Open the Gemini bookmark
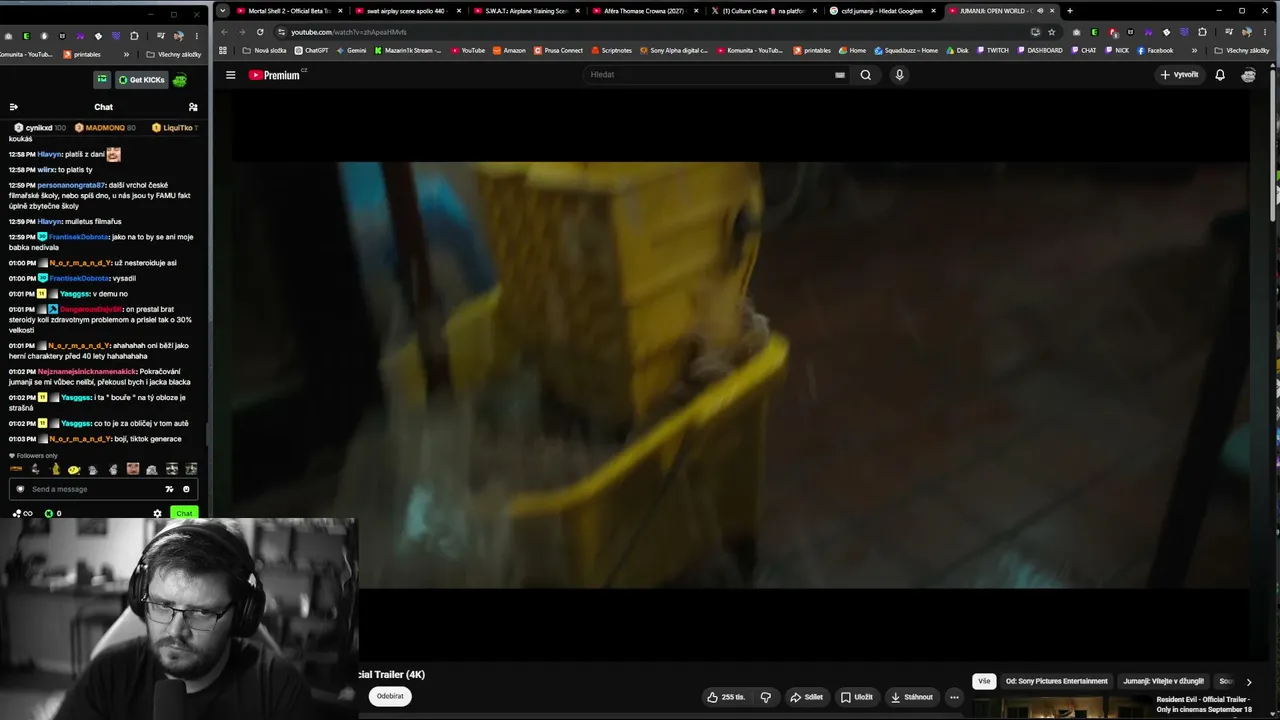 [x=351, y=50]
